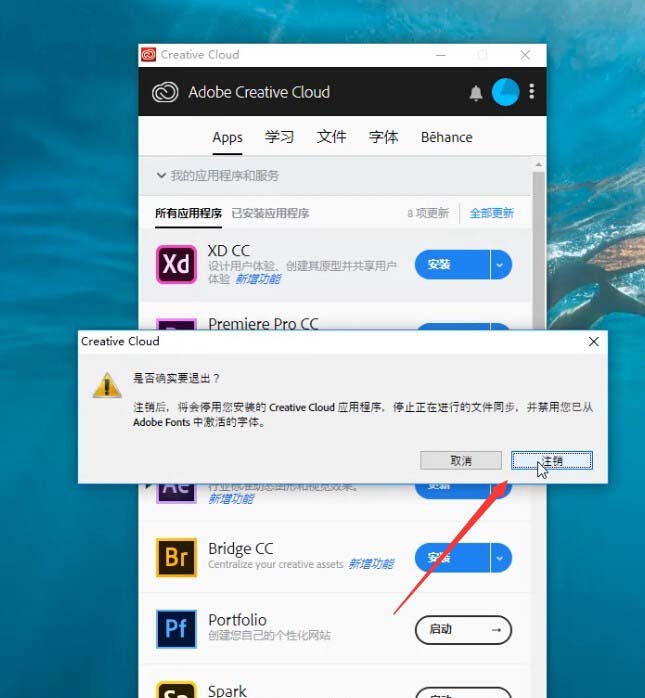Click the Portfolio title text
The width and height of the screenshot is (645, 698).
(237, 620)
